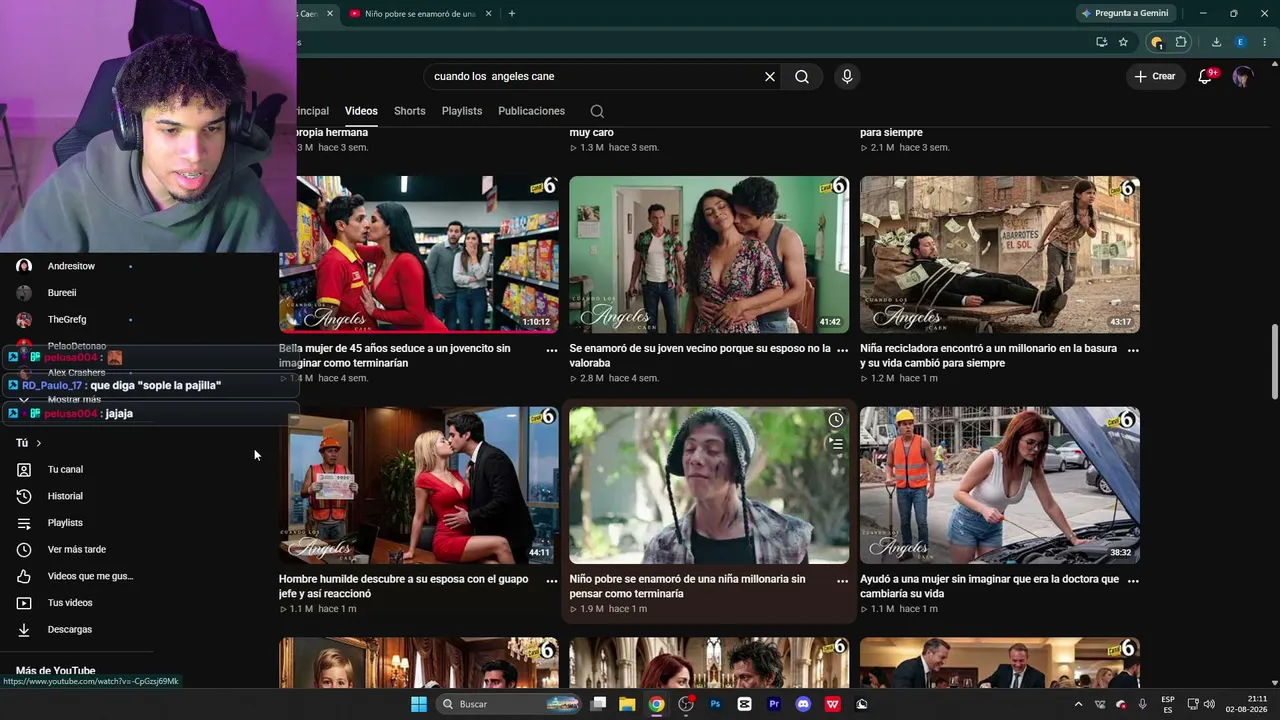Open title 'Hombre humilde descubre a su esposa'
The image size is (1280, 720).
coord(404,586)
